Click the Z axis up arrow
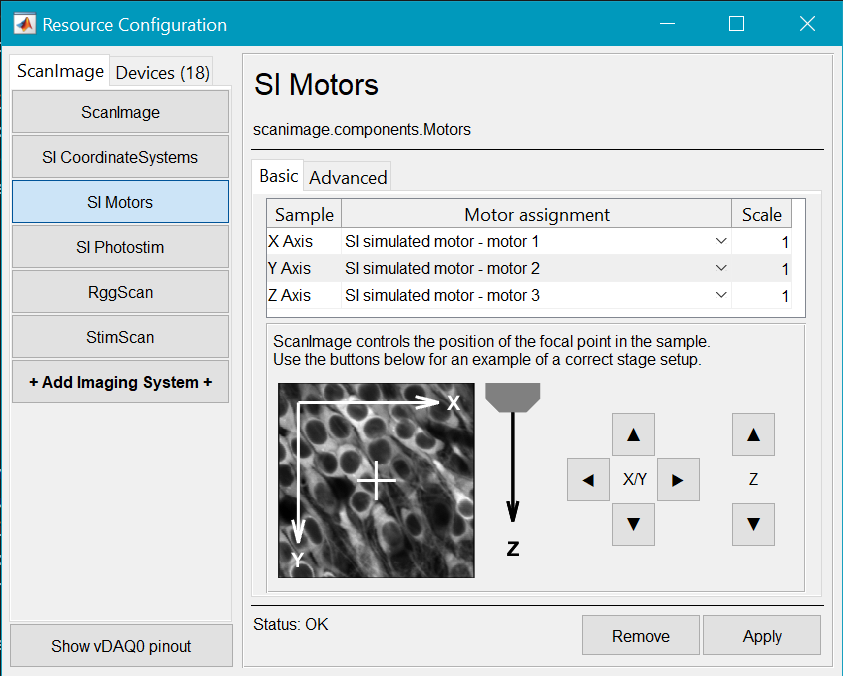843x676 pixels. pos(753,434)
